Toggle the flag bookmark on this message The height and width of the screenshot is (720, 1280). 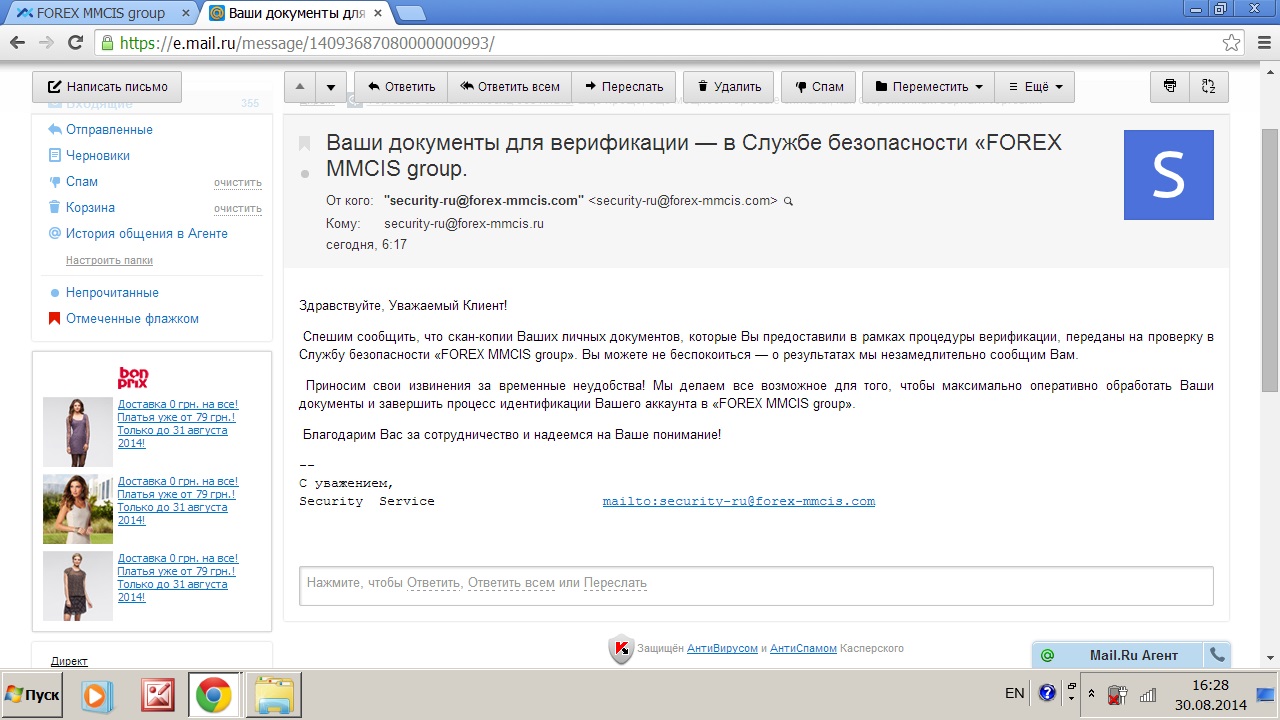coord(305,143)
